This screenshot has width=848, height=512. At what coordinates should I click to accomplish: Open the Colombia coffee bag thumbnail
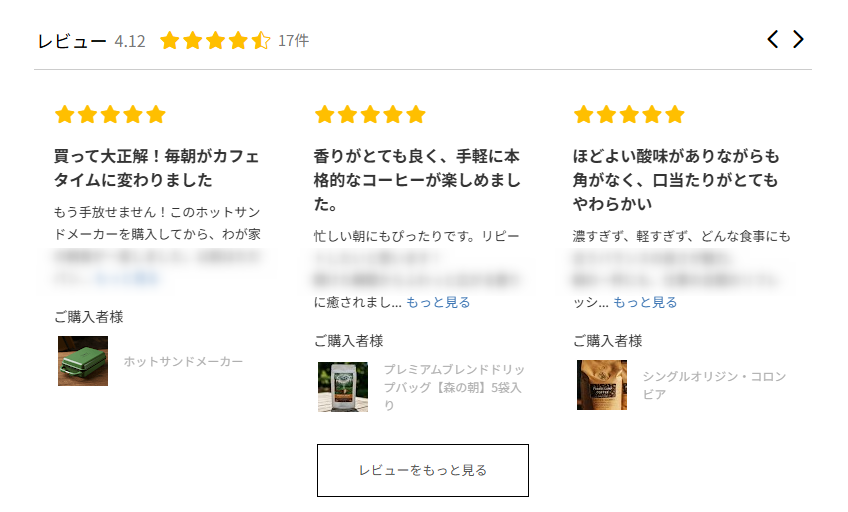click(x=602, y=385)
